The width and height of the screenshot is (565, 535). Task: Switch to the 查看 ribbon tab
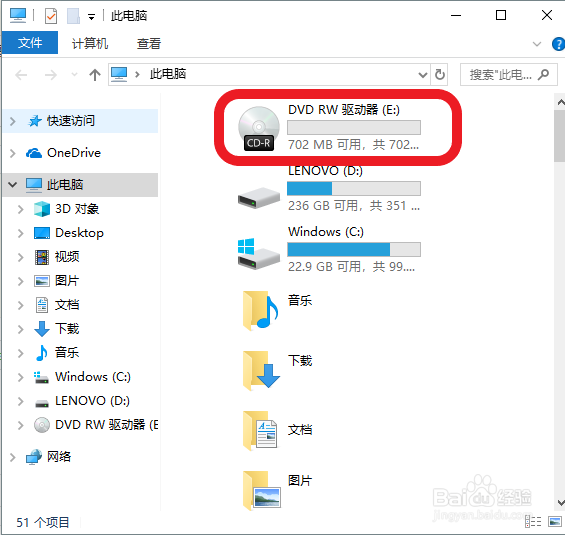click(x=148, y=44)
